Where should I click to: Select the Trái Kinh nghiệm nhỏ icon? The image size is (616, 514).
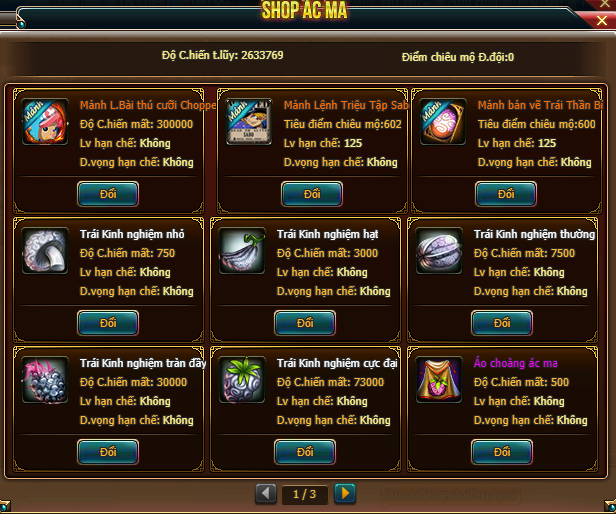pyautogui.click(x=45, y=251)
